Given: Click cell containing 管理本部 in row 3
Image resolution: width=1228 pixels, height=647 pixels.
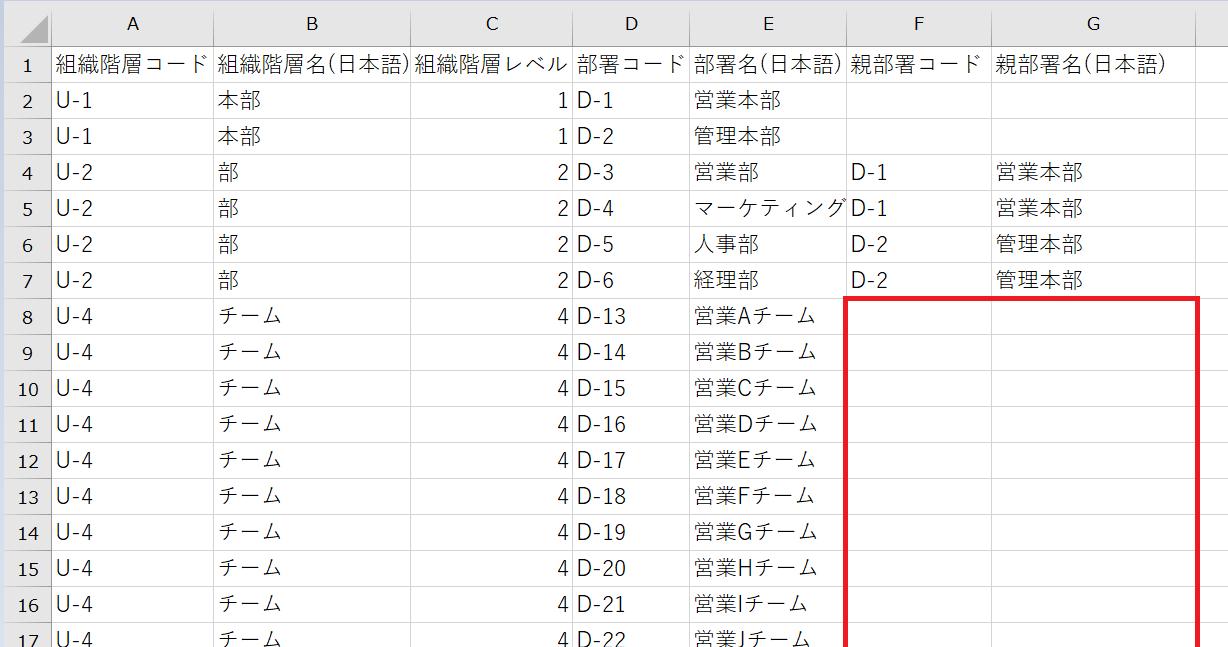Looking at the screenshot, I should click(x=767, y=137).
